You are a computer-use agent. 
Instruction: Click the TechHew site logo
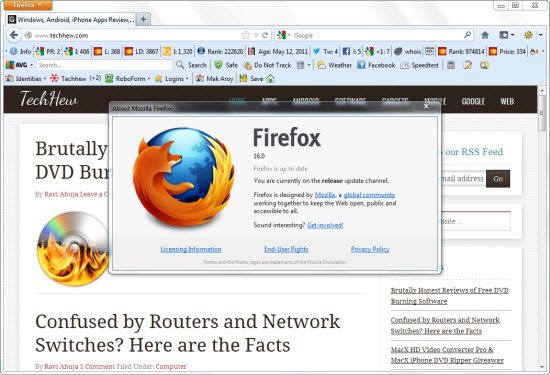coord(49,99)
